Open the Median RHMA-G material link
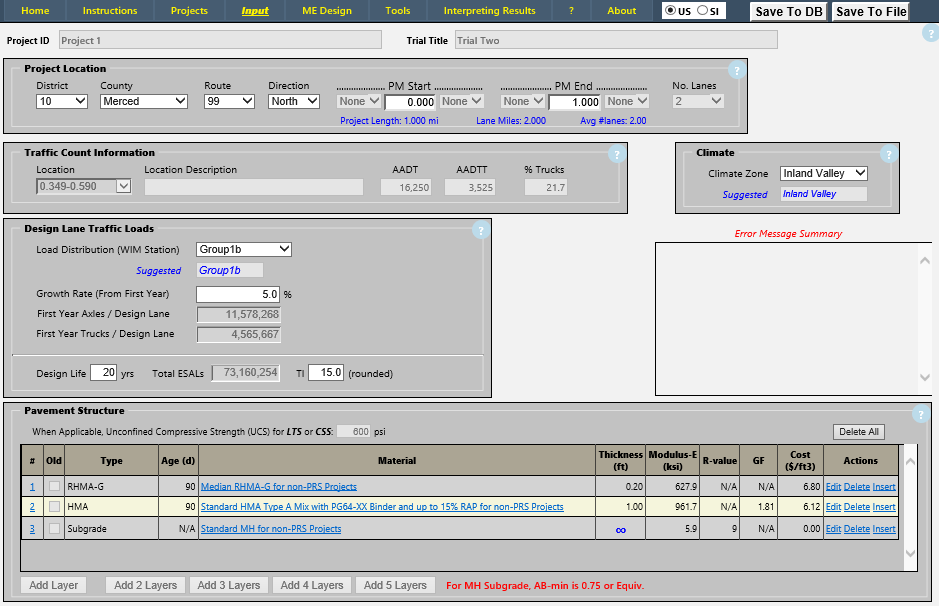 point(279,487)
